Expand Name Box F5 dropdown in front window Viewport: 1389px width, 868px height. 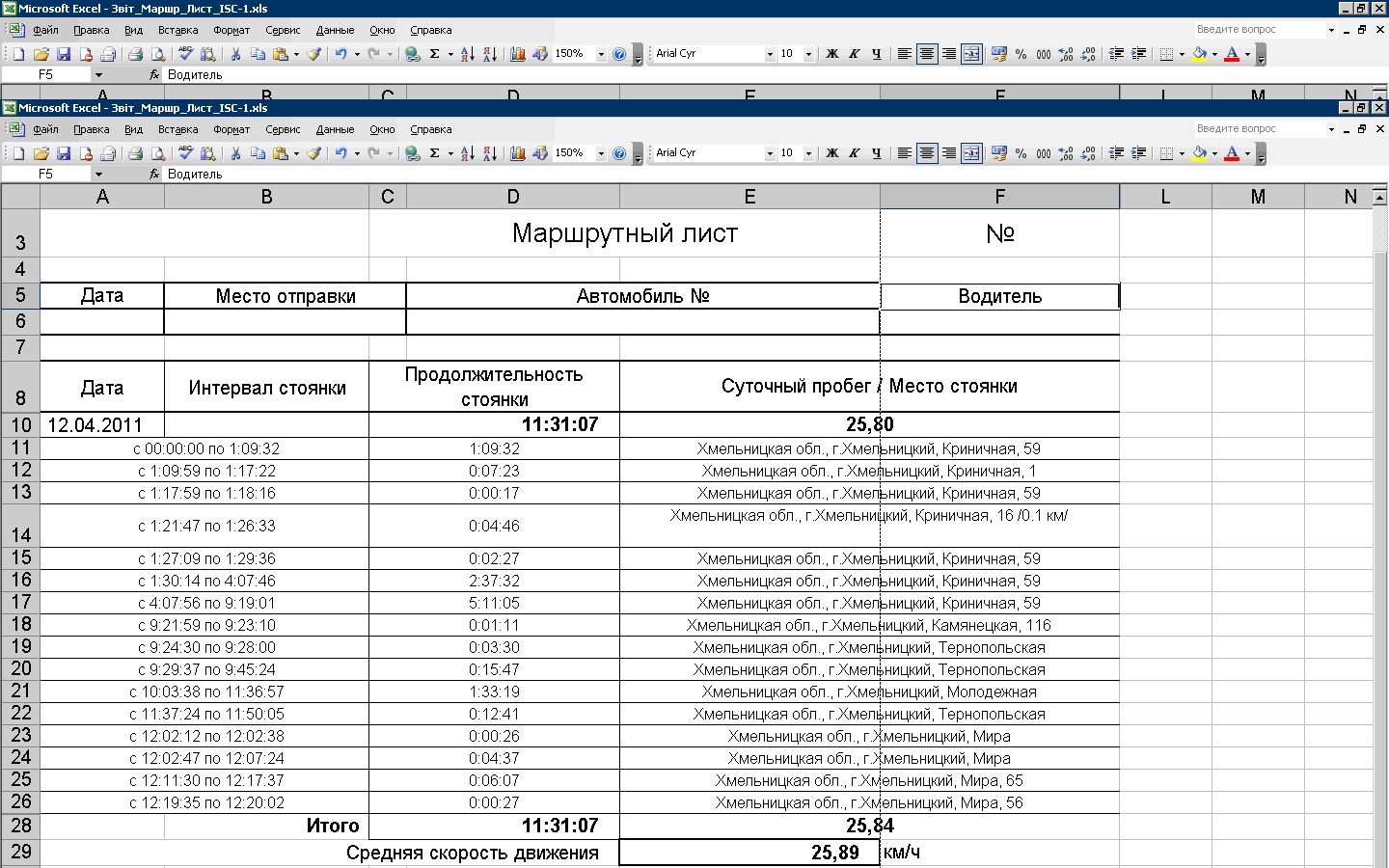[x=98, y=175]
